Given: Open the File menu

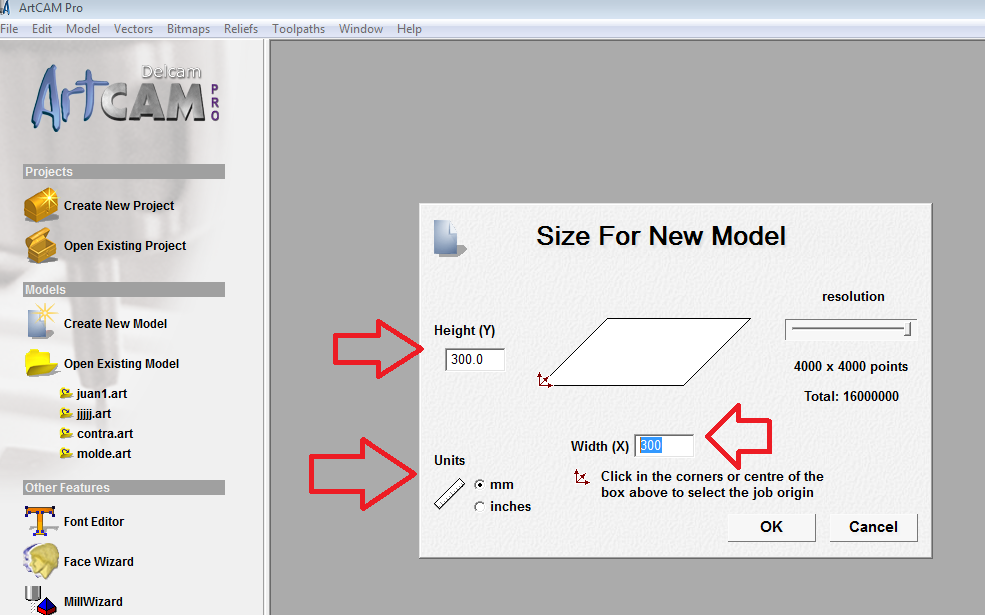Looking at the screenshot, I should tap(9, 29).
